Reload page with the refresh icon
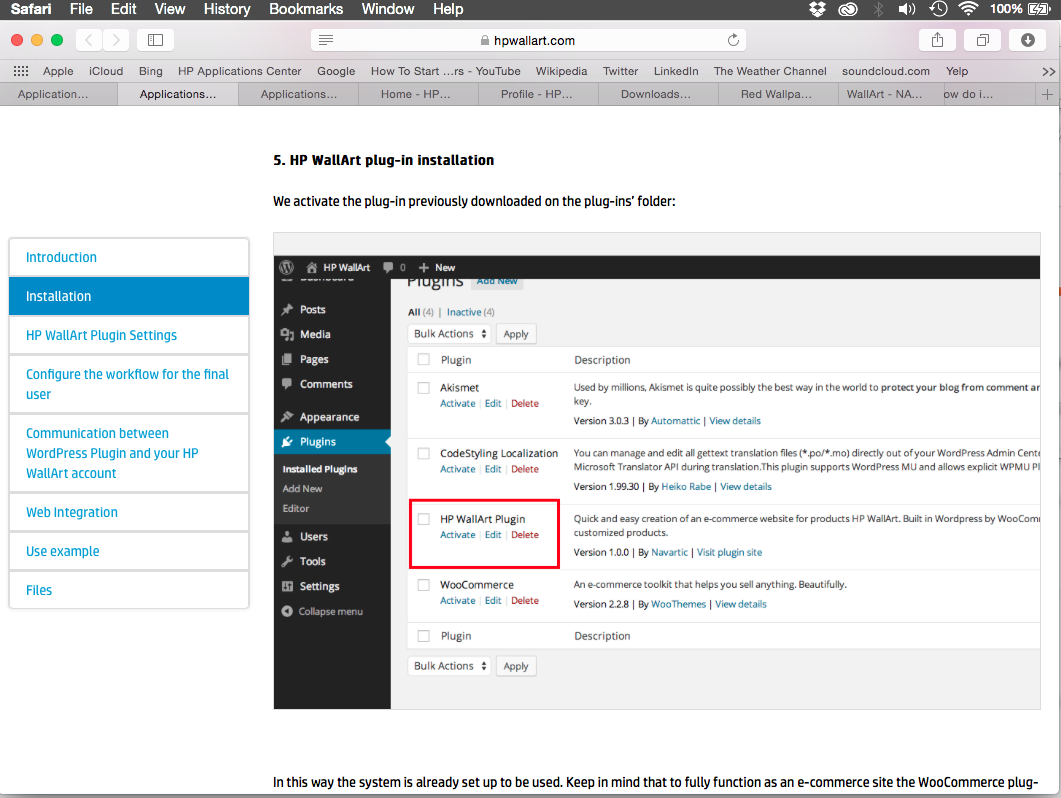Viewport: 1061px width, 798px height. [733, 41]
